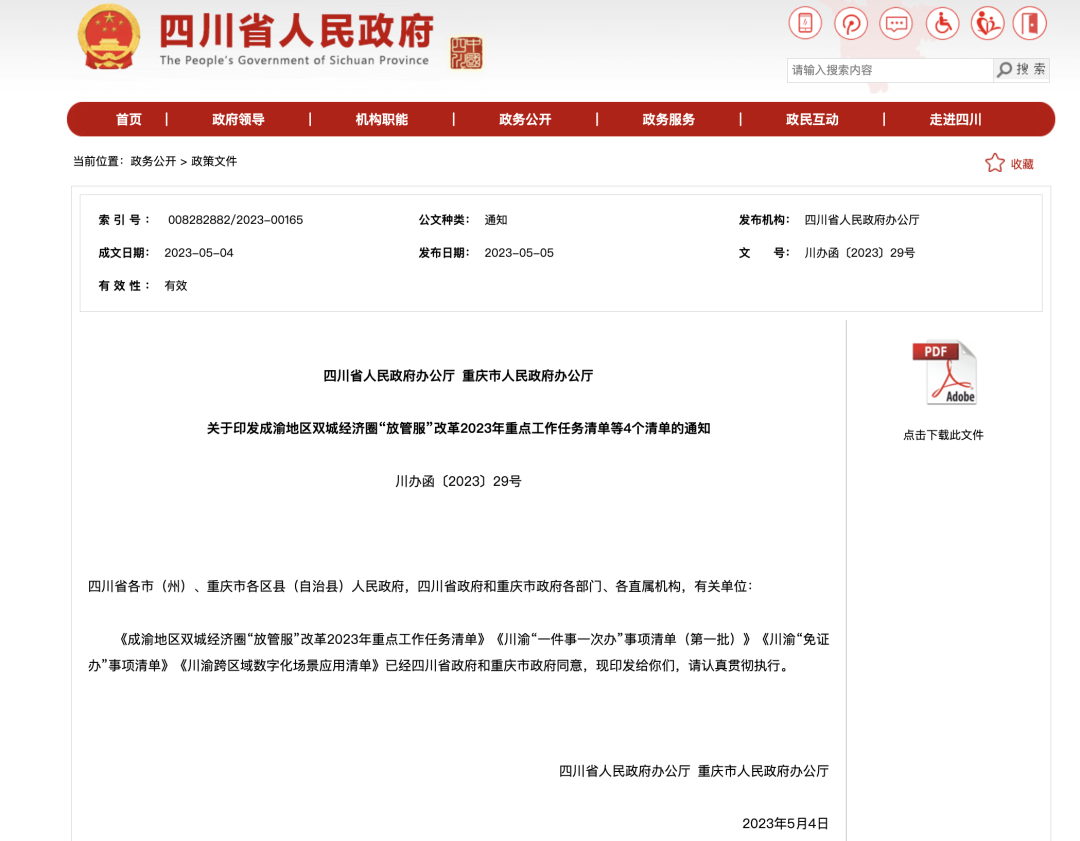This screenshot has height=841, width=1080.
Task: Go to 政务服务 in the navigation bar
Action: 668,119
